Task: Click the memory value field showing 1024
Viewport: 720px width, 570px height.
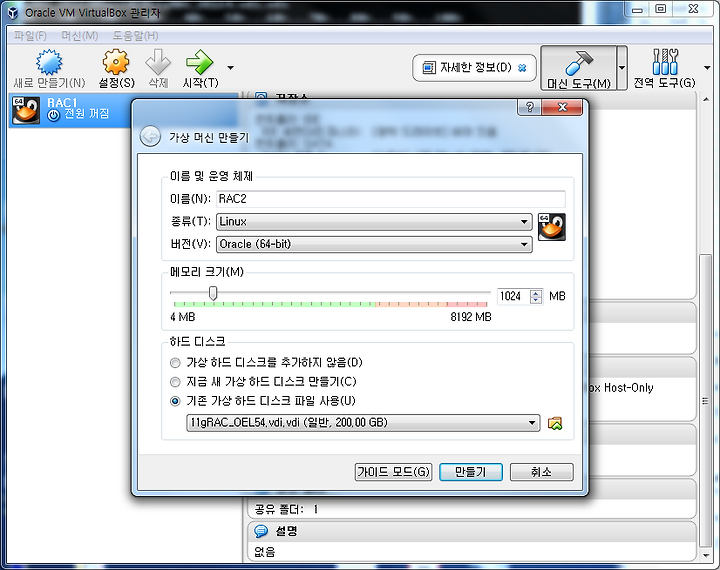Action: [x=513, y=296]
